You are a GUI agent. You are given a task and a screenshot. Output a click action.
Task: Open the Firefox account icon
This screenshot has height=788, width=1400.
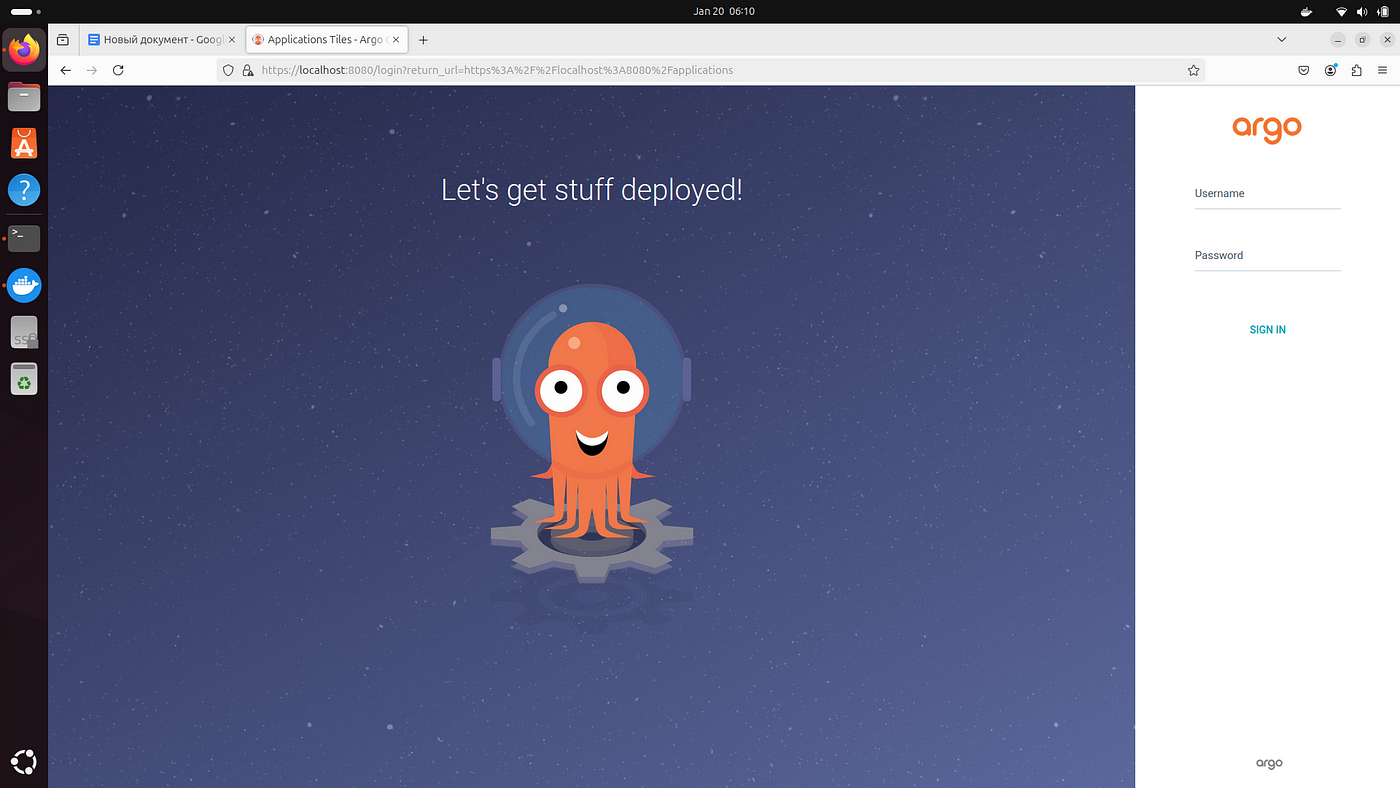tap(1331, 70)
